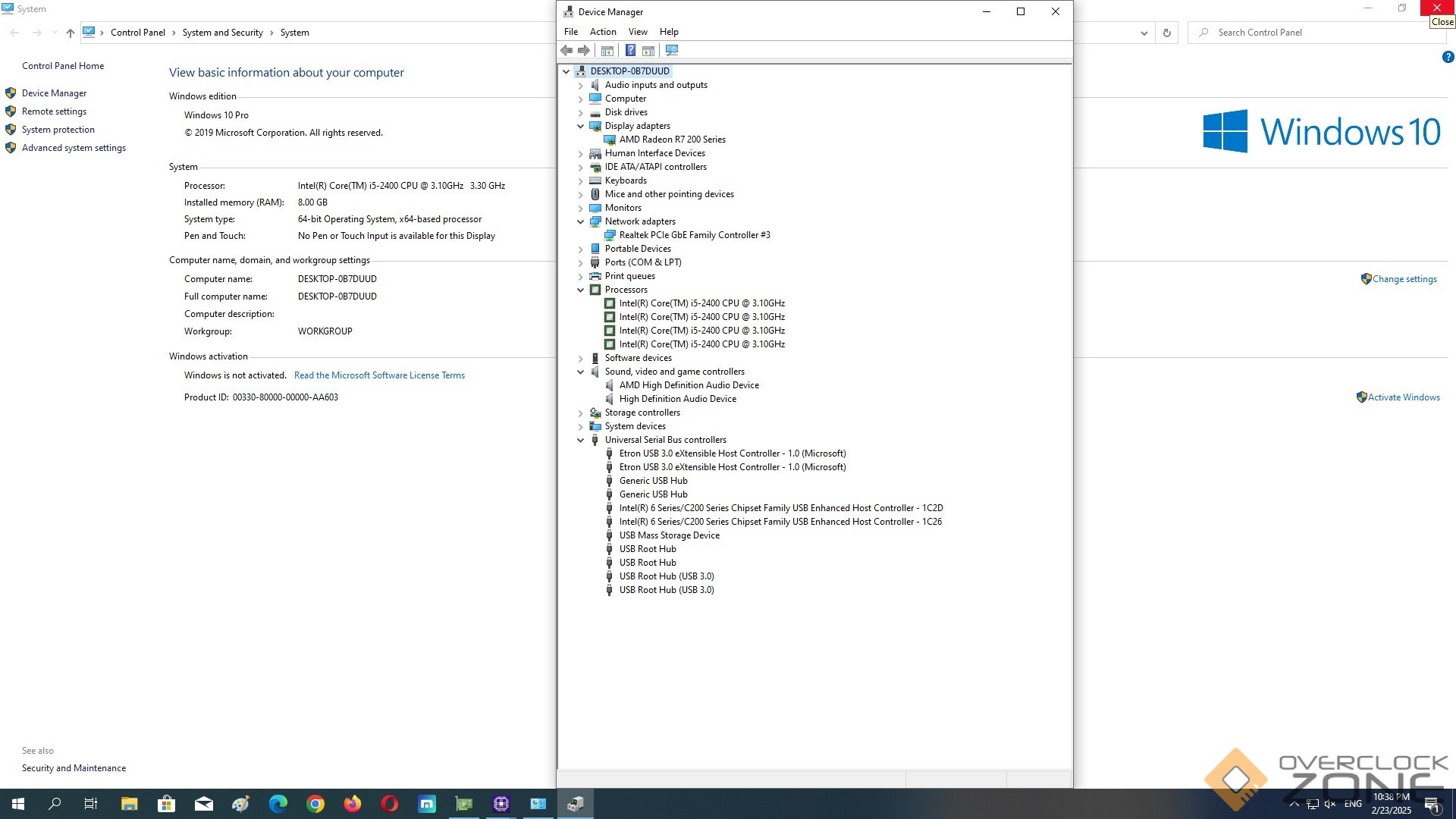This screenshot has width=1456, height=819.
Task: Collapse the Processors category
Action: [x=581, y=290]
